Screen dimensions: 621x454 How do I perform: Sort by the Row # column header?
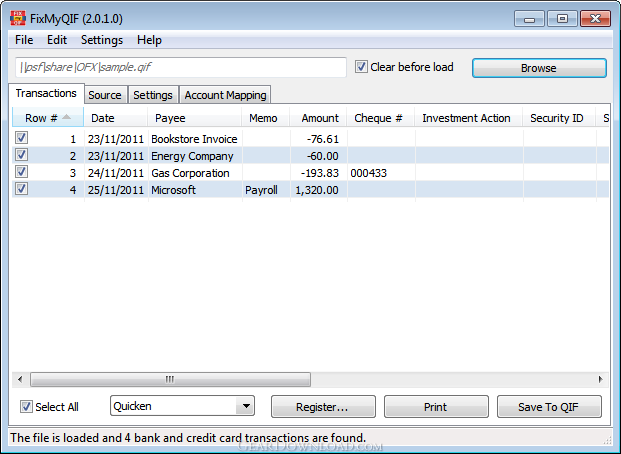pyautogui.click(x=48, y=118)
